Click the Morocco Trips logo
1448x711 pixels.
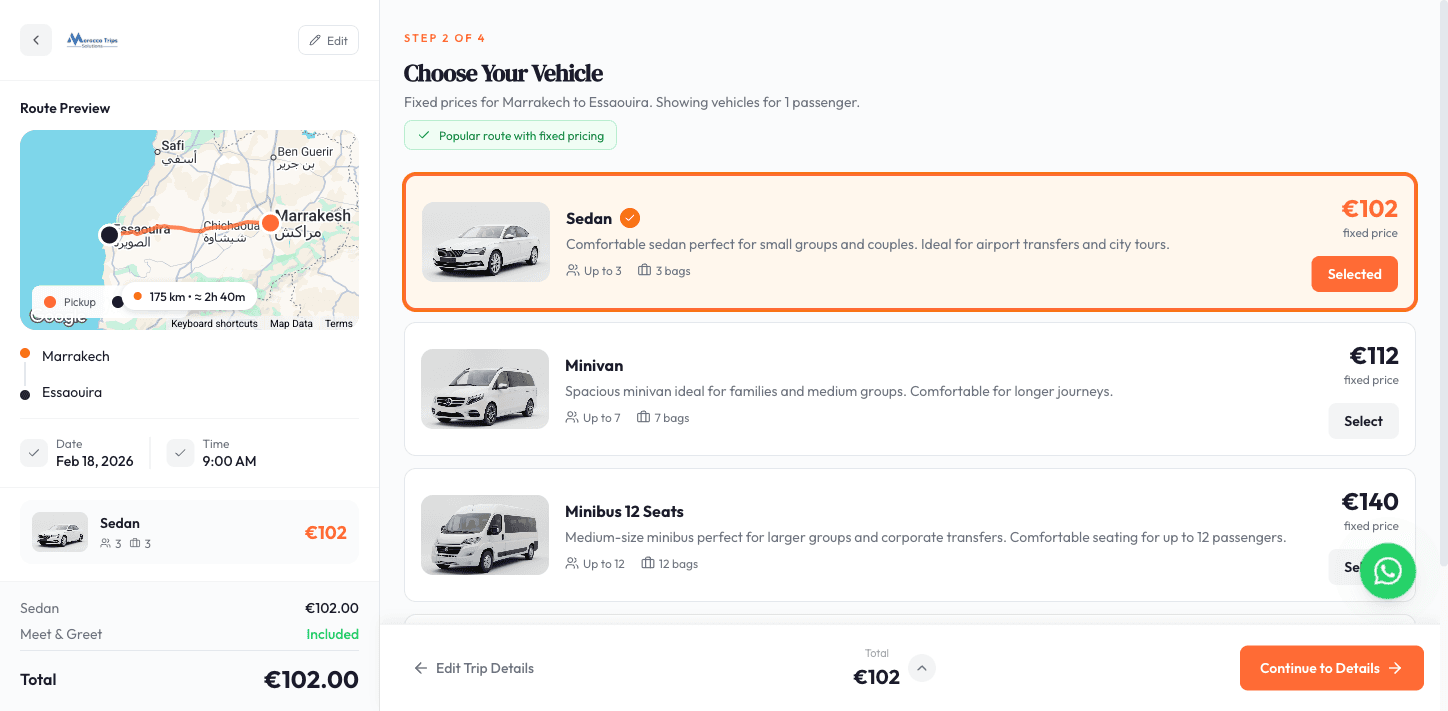point(92,40)
